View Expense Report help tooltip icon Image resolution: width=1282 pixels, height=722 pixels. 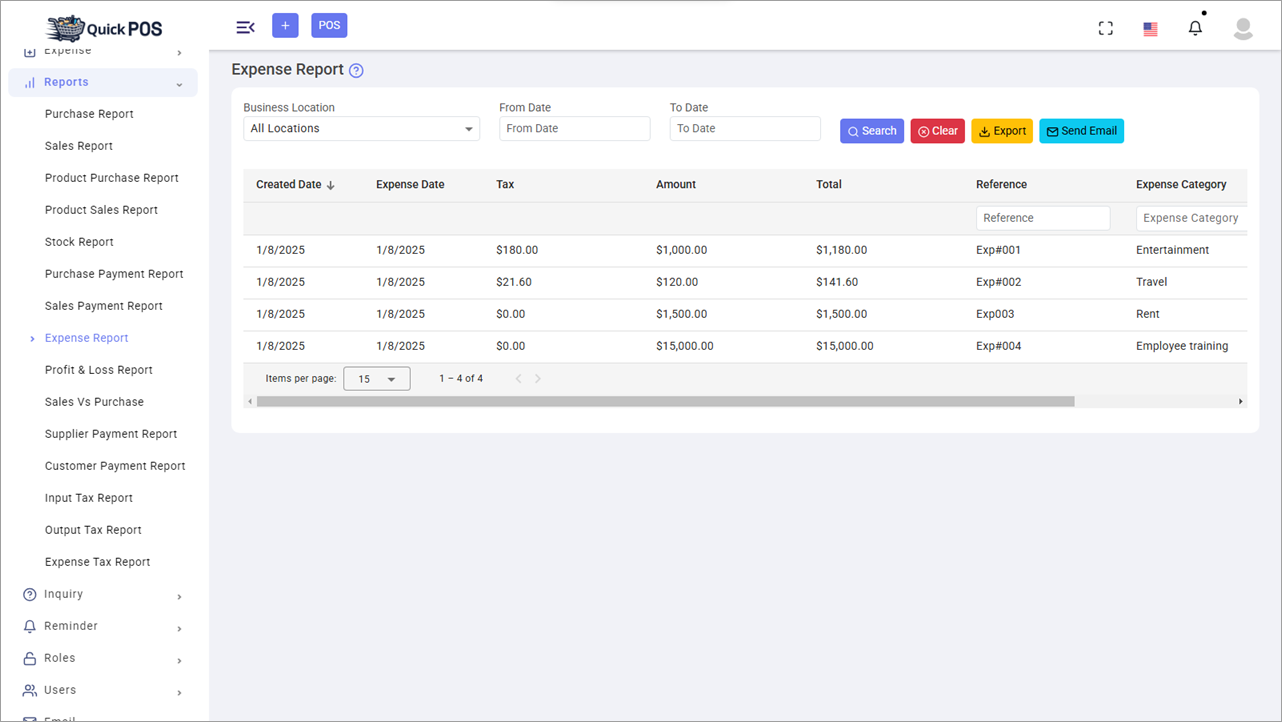(357, 70)
